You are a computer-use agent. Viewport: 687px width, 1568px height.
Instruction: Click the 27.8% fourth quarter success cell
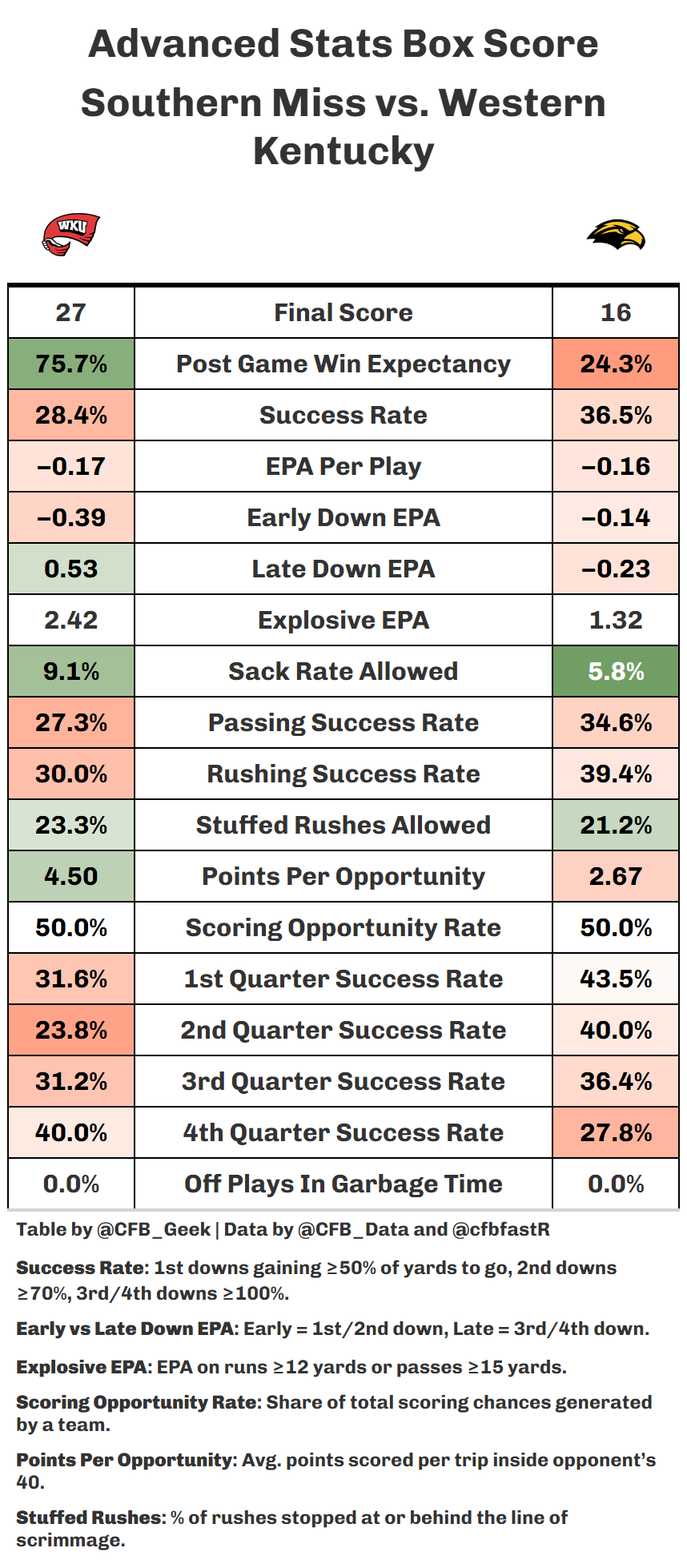(x=616, y=1132)
